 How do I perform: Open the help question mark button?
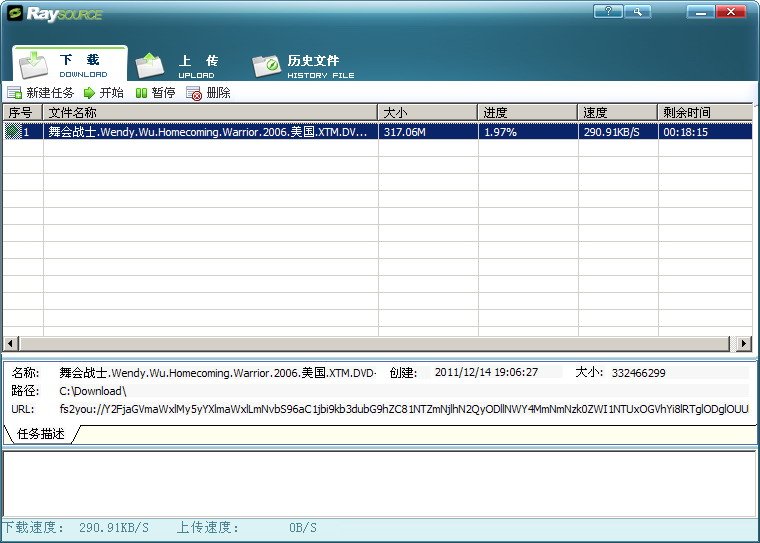[x=607, y=12]
